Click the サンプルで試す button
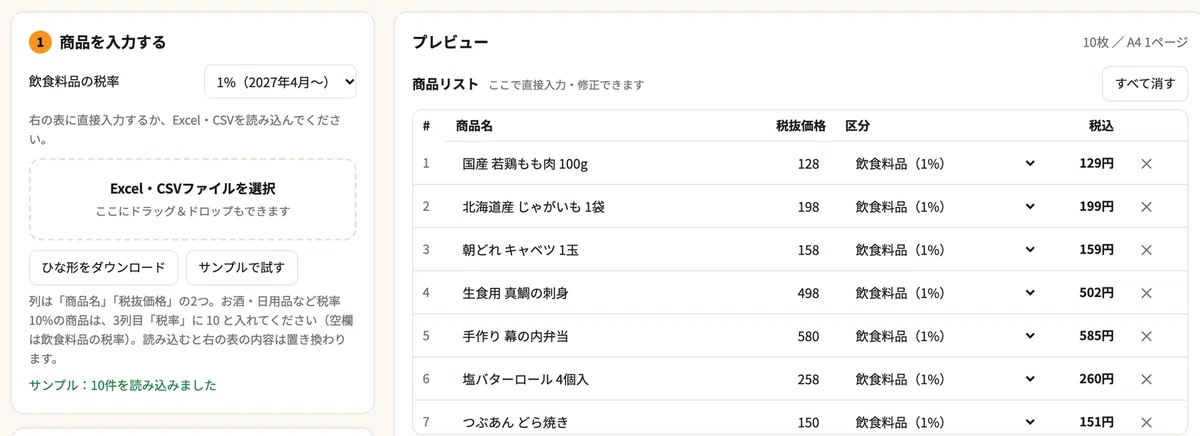The image size is (1200, 436). pos(241,268)
